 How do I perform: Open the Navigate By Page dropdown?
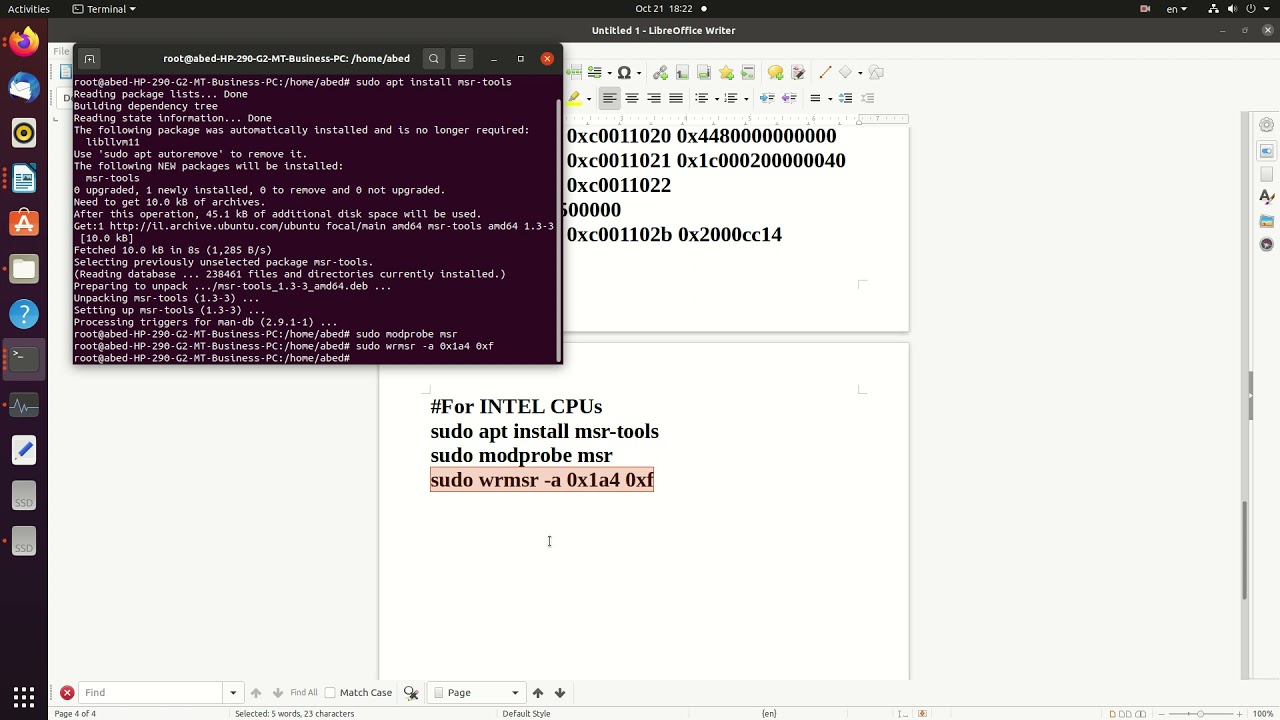(476, 692)
